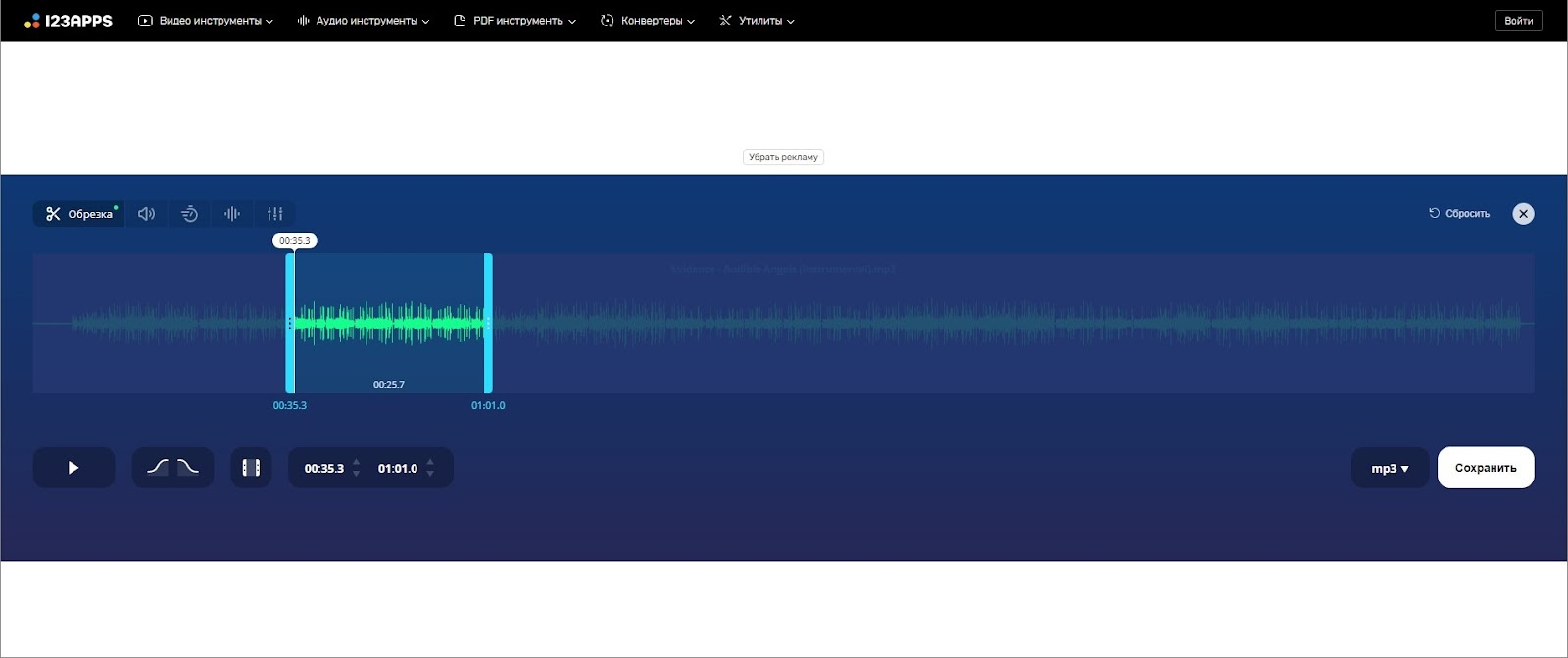This screenshot has width=1568, height=658.
Task: Click the Сохранить button
Action: tap(1486, 468)
